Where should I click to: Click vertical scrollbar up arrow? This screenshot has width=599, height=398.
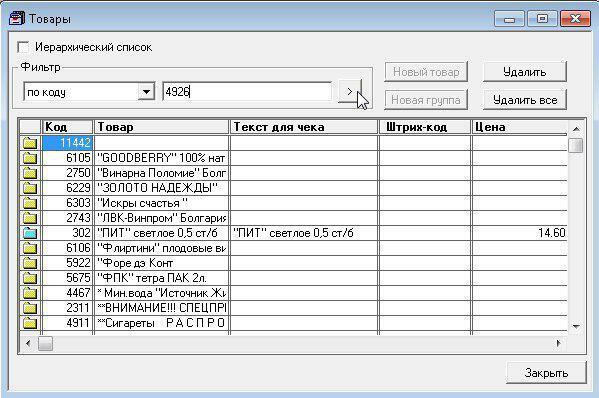point(576,129)
